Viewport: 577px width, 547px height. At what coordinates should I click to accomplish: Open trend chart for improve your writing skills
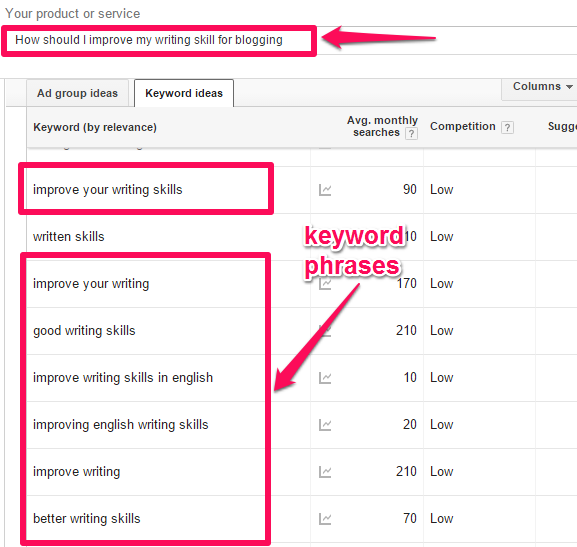pos(325,190)
